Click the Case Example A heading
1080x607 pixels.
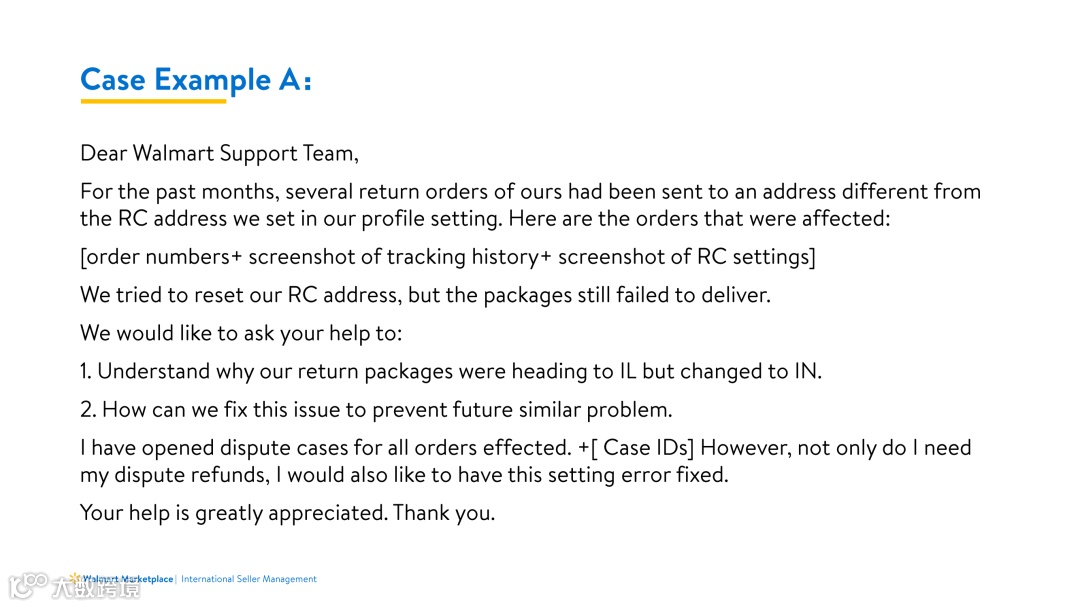click(x=196, y=80)
